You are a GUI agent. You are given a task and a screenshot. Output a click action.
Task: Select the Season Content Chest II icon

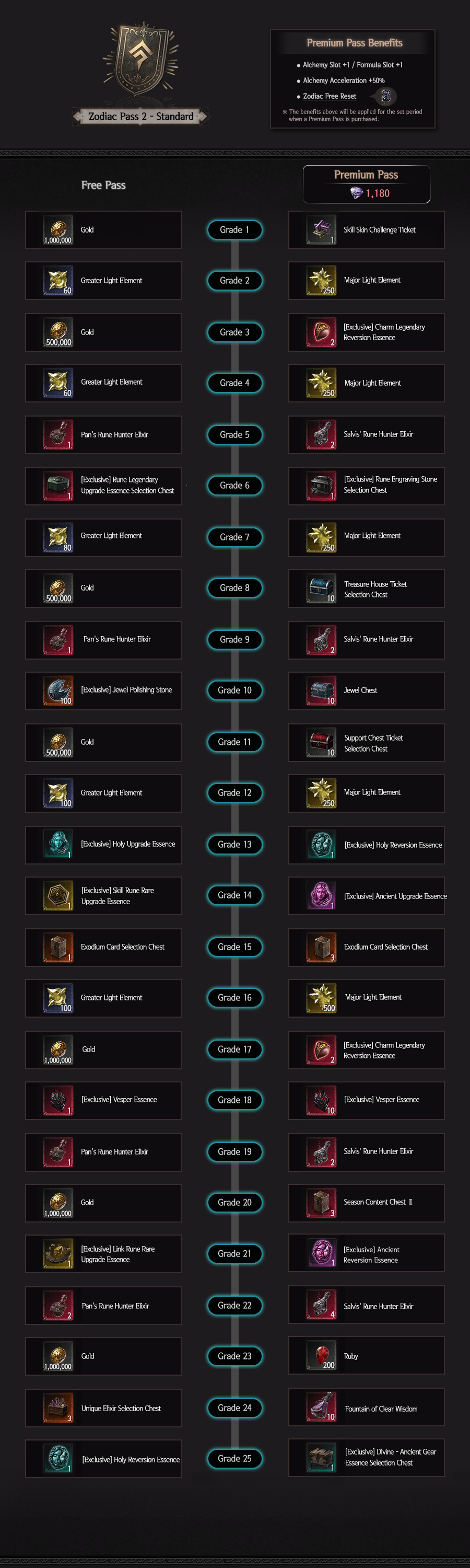click(321, 1202)
